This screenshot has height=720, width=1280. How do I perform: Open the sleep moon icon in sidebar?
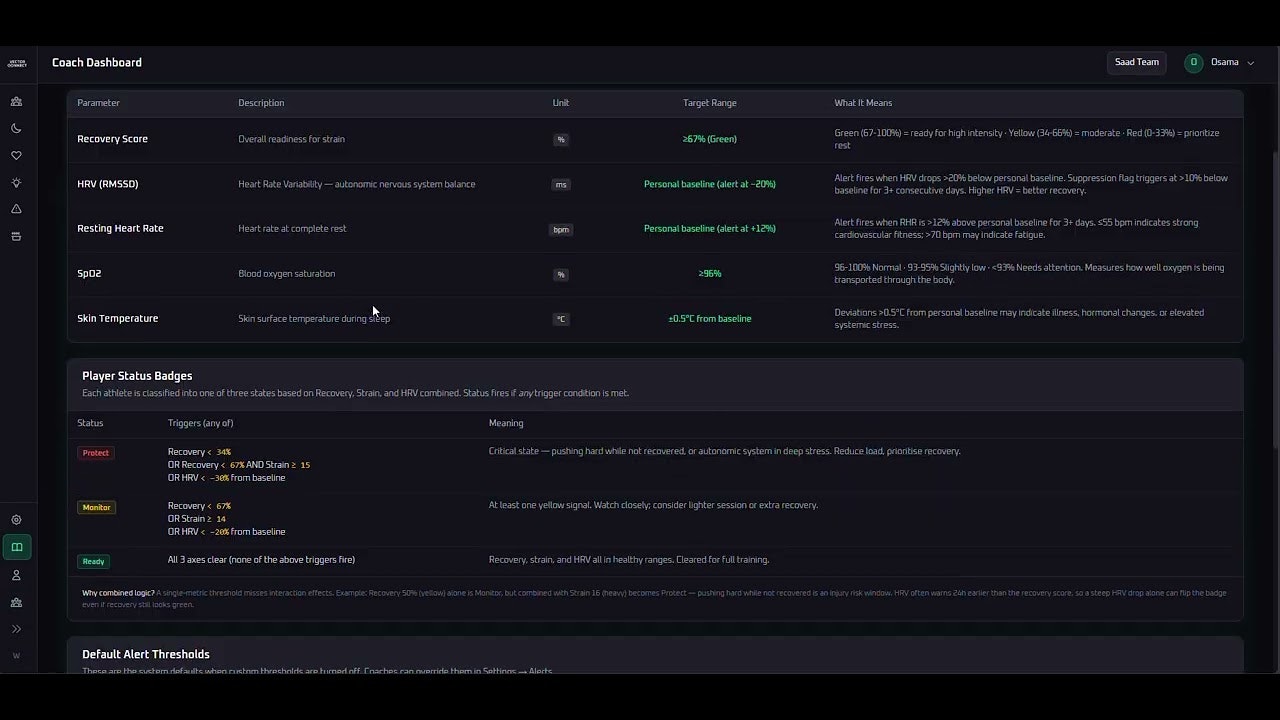(16, 128)
